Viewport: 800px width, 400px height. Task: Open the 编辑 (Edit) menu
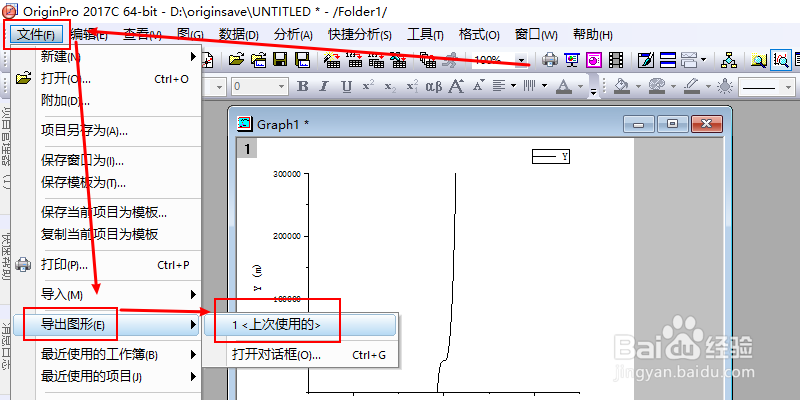pyautogui.click(x=90, y=35)
